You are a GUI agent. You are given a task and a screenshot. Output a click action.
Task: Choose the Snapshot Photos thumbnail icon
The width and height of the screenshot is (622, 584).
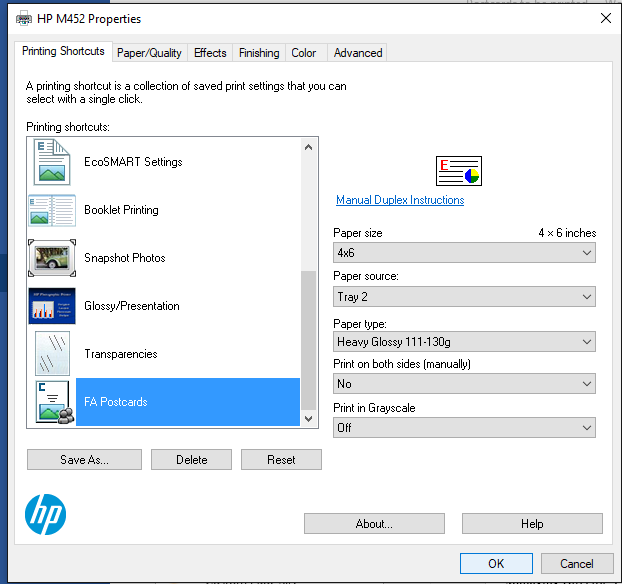coord(51,258)
